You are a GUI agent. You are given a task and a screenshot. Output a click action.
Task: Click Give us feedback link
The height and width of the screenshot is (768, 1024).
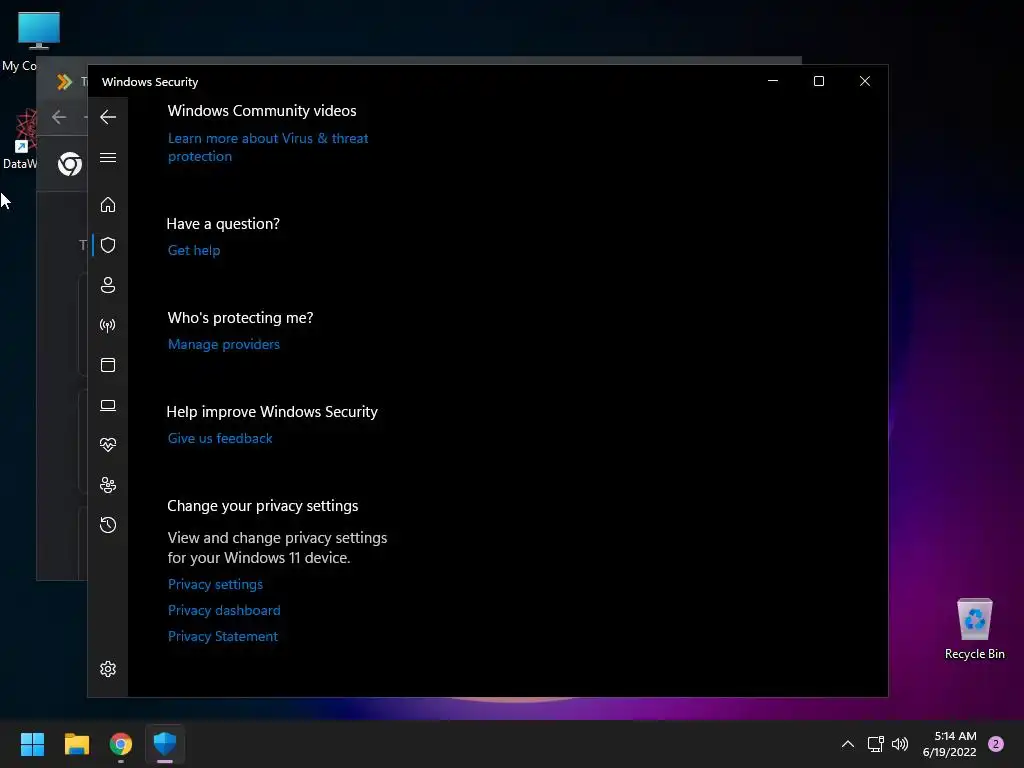220,438
